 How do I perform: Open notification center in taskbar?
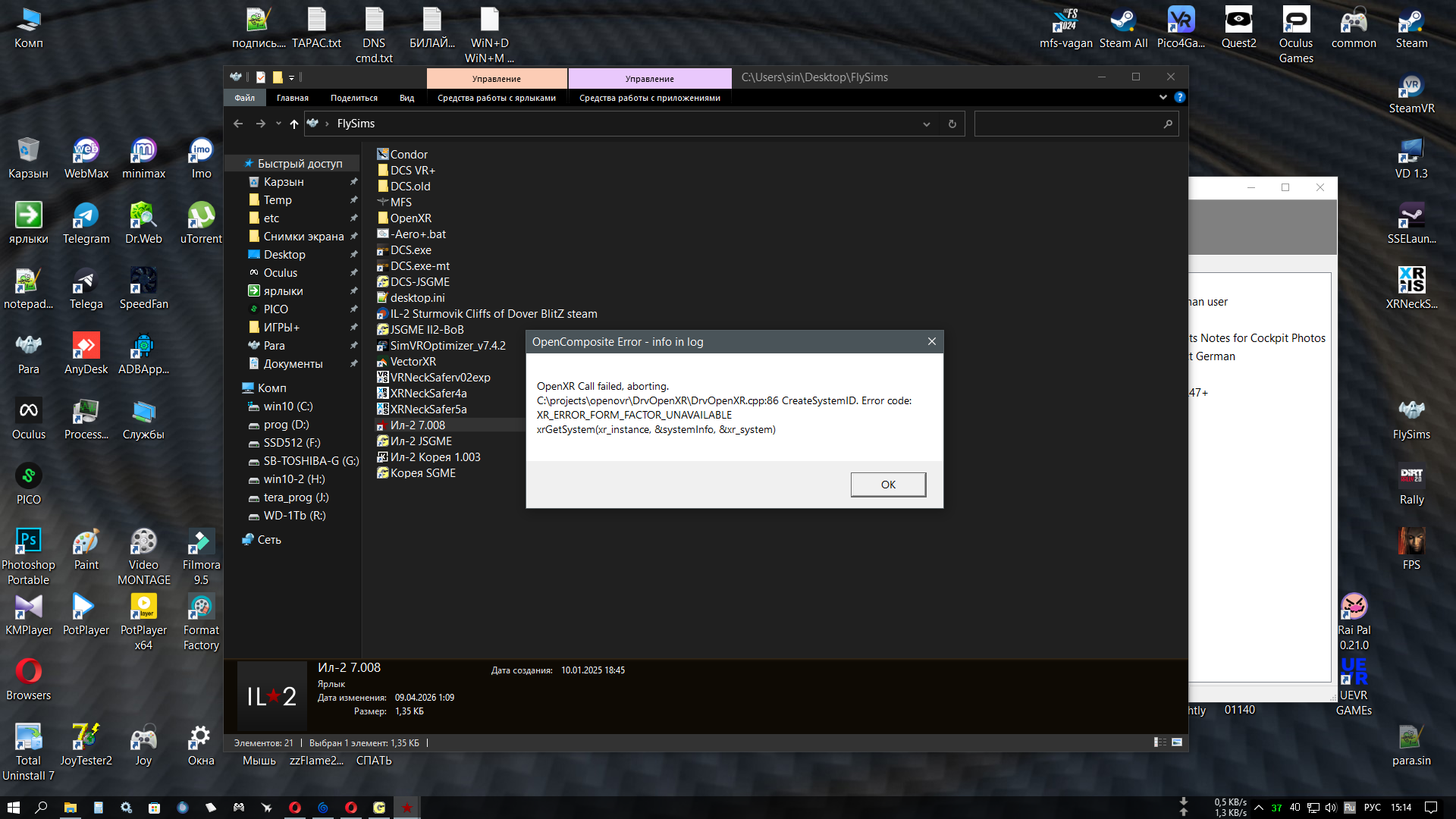point(1431,808)
